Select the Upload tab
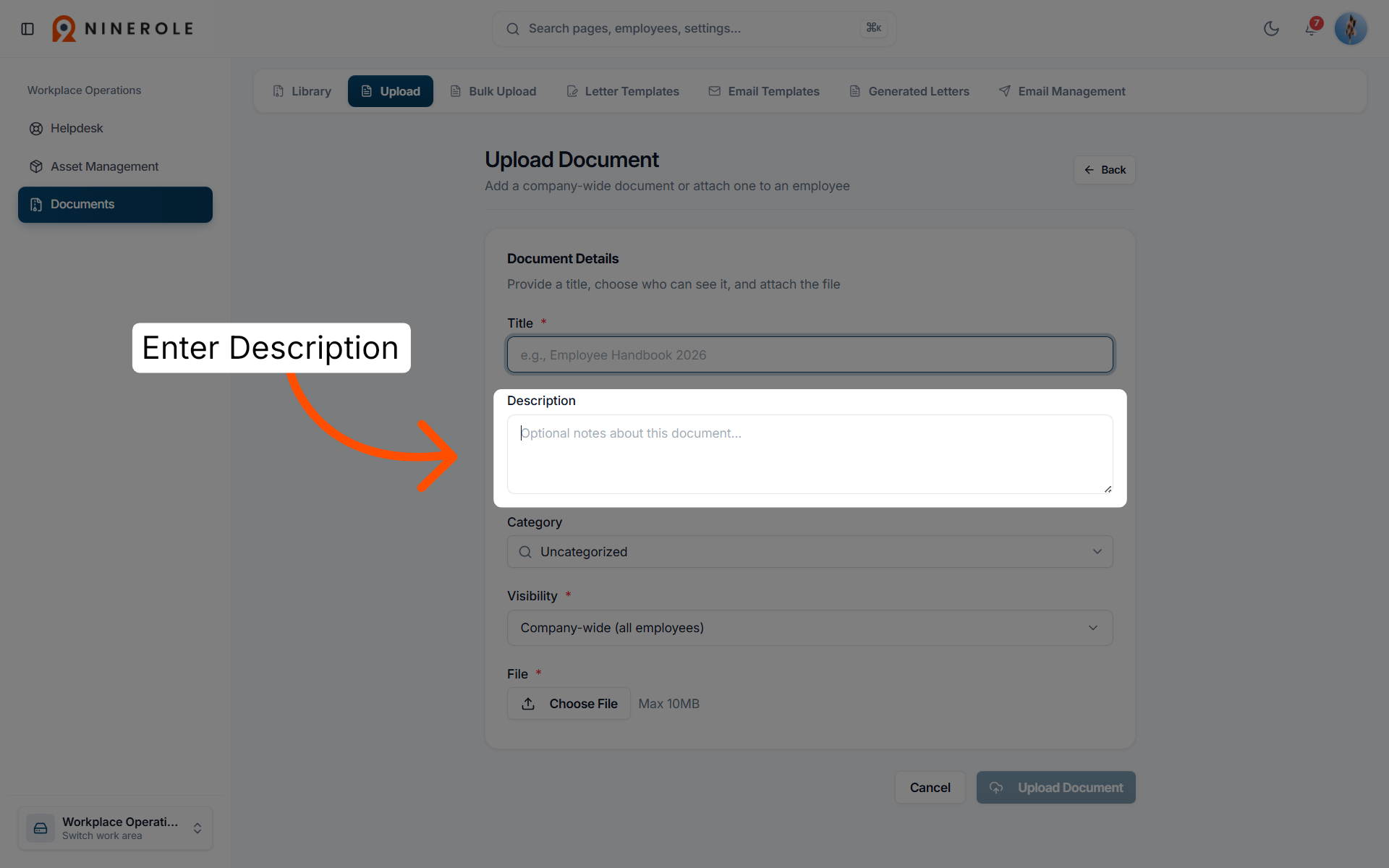The image size is (1389, 868). pos(391,91)
